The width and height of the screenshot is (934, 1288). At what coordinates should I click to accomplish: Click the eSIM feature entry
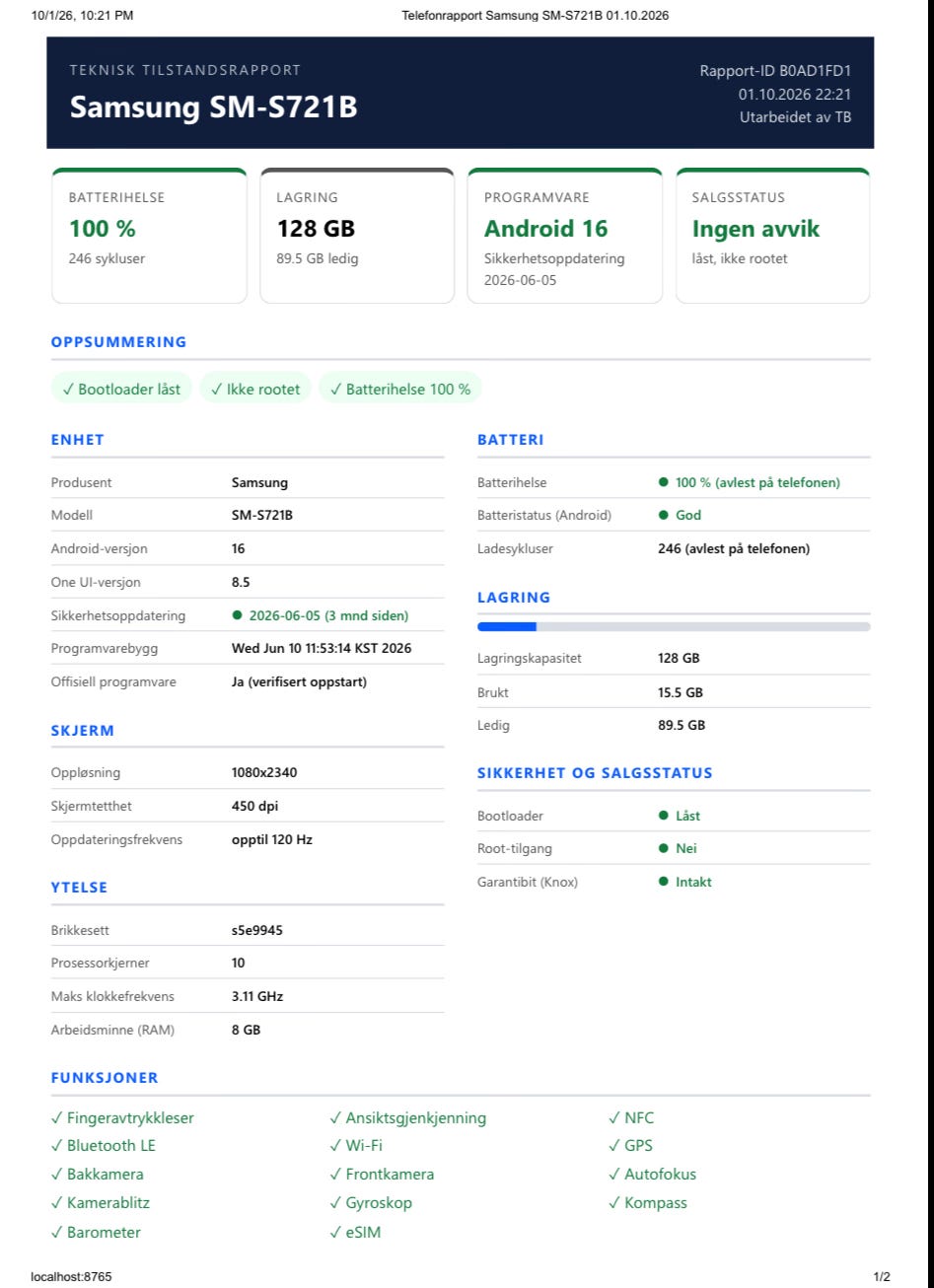tap(355, 1232)
